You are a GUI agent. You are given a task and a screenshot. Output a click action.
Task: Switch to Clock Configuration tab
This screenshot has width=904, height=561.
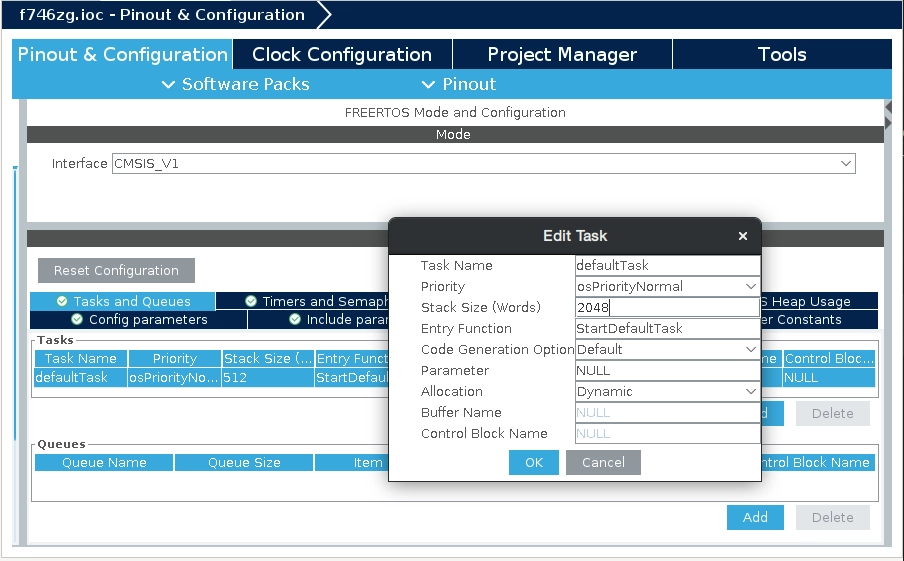[x=342, y=55]
